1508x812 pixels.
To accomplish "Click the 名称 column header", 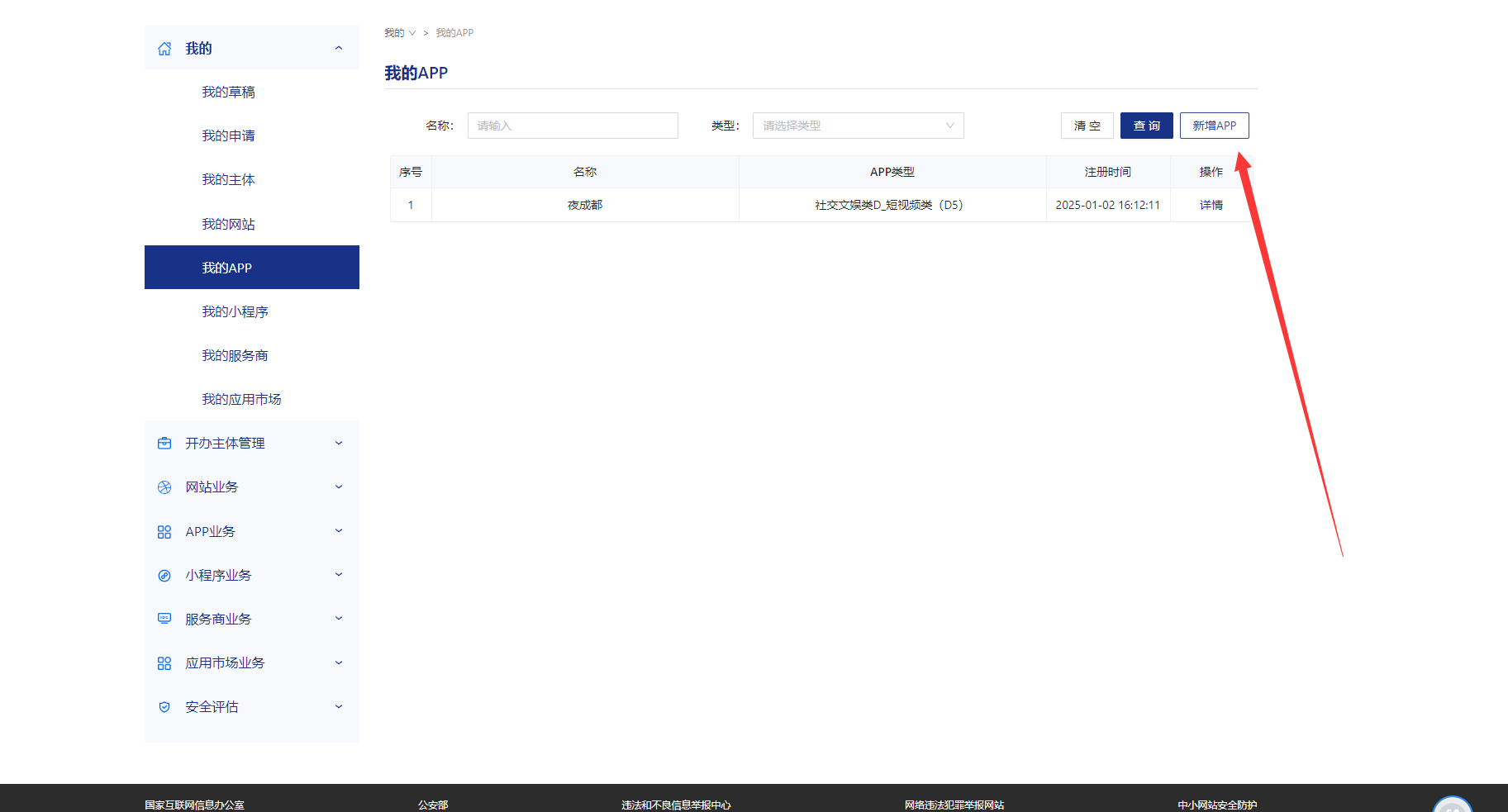I will [x=585, y=172].
